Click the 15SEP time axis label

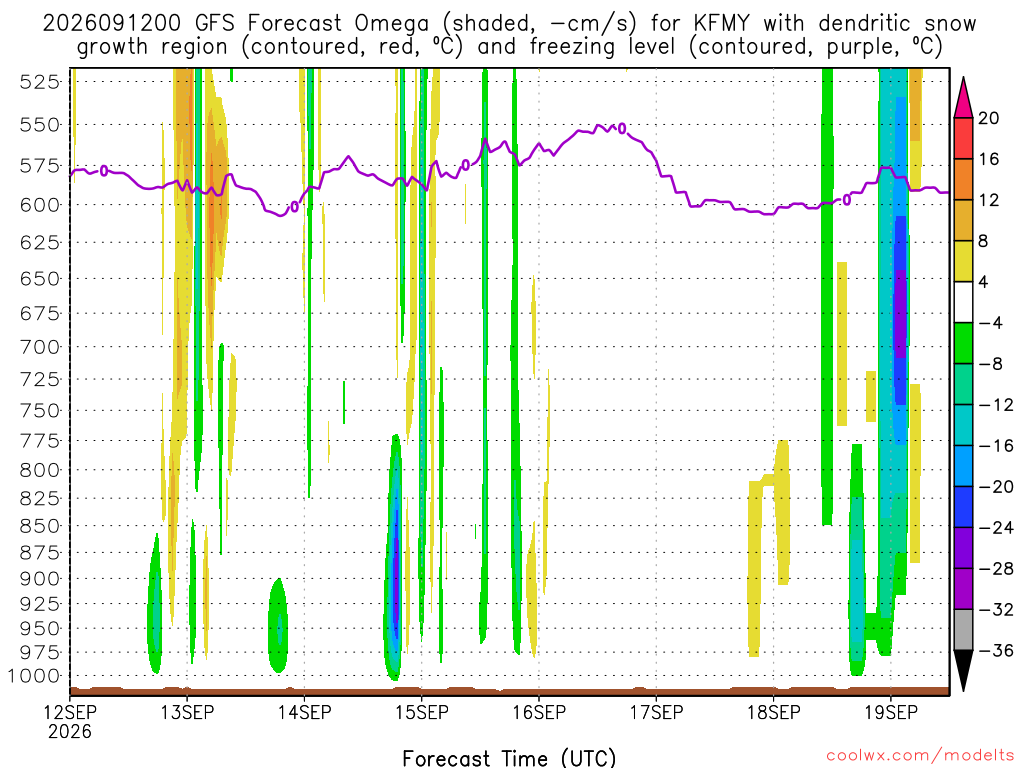pos(422,712)
